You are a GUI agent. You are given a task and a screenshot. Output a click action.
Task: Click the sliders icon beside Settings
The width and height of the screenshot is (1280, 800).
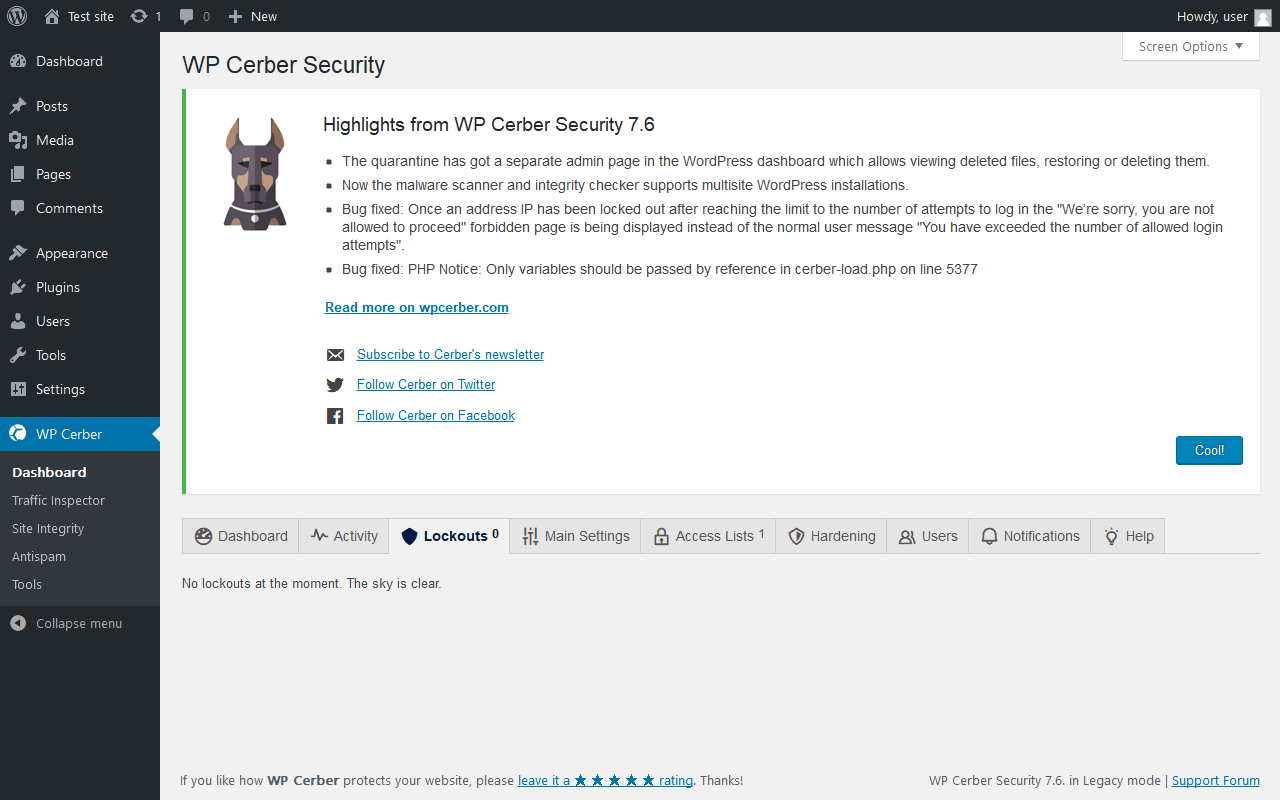pyautogui.click(x=18, y=389)
